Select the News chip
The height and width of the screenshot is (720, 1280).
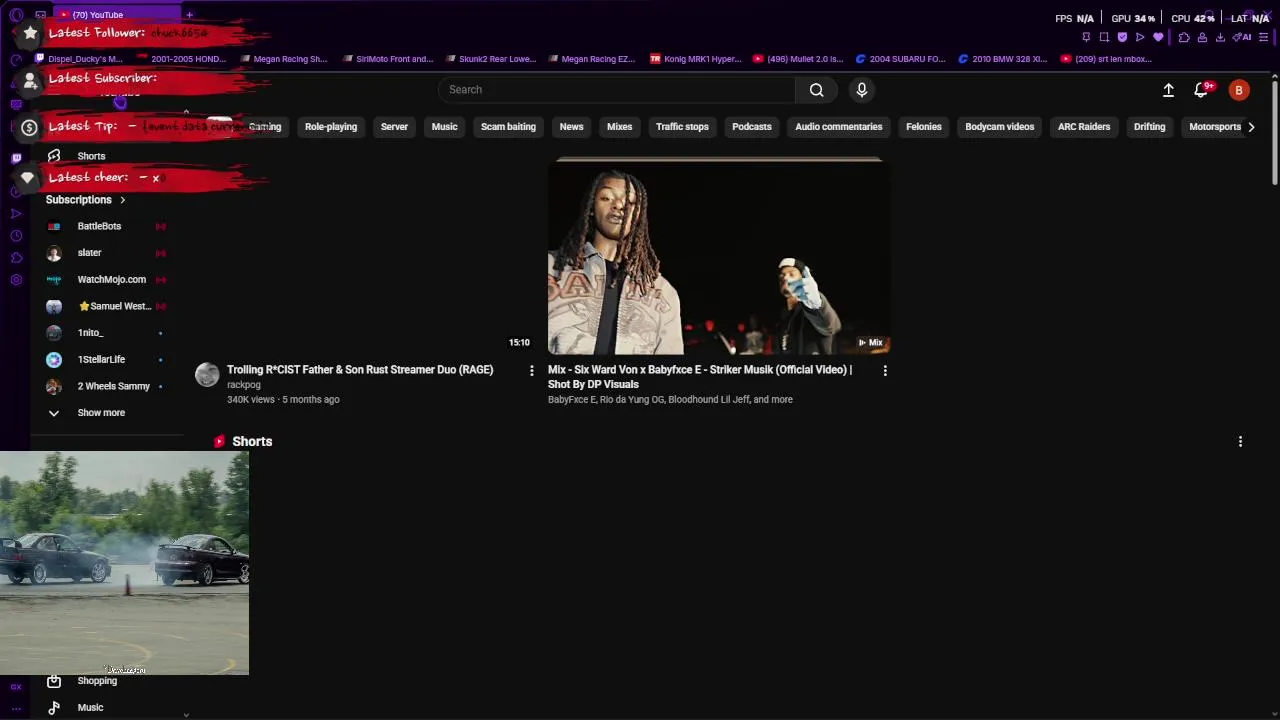[x=571, y=127]
